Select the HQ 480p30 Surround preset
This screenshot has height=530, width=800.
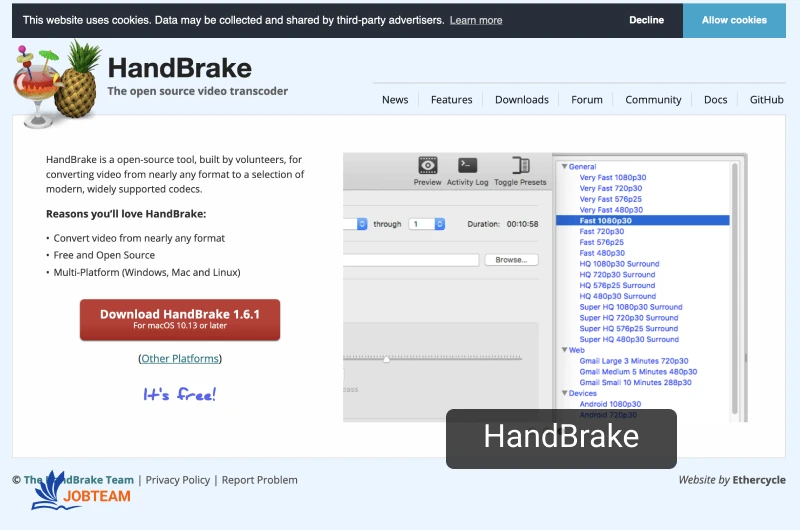point(618,296)
